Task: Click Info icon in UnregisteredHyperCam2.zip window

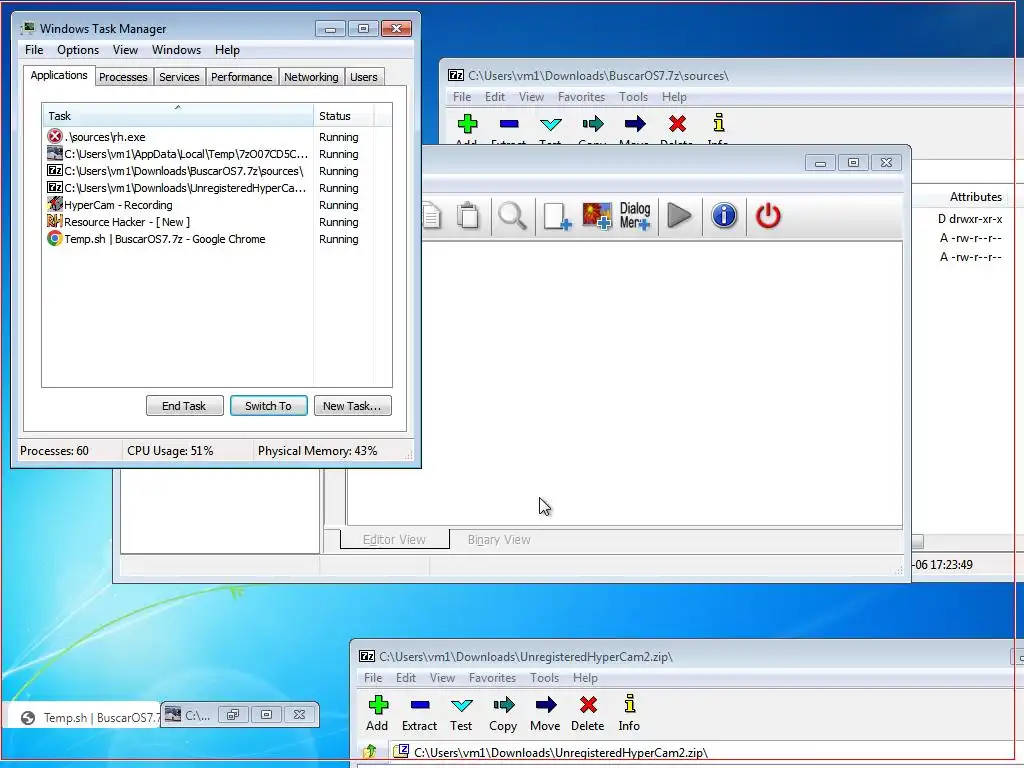Action: tap(629, 704)
